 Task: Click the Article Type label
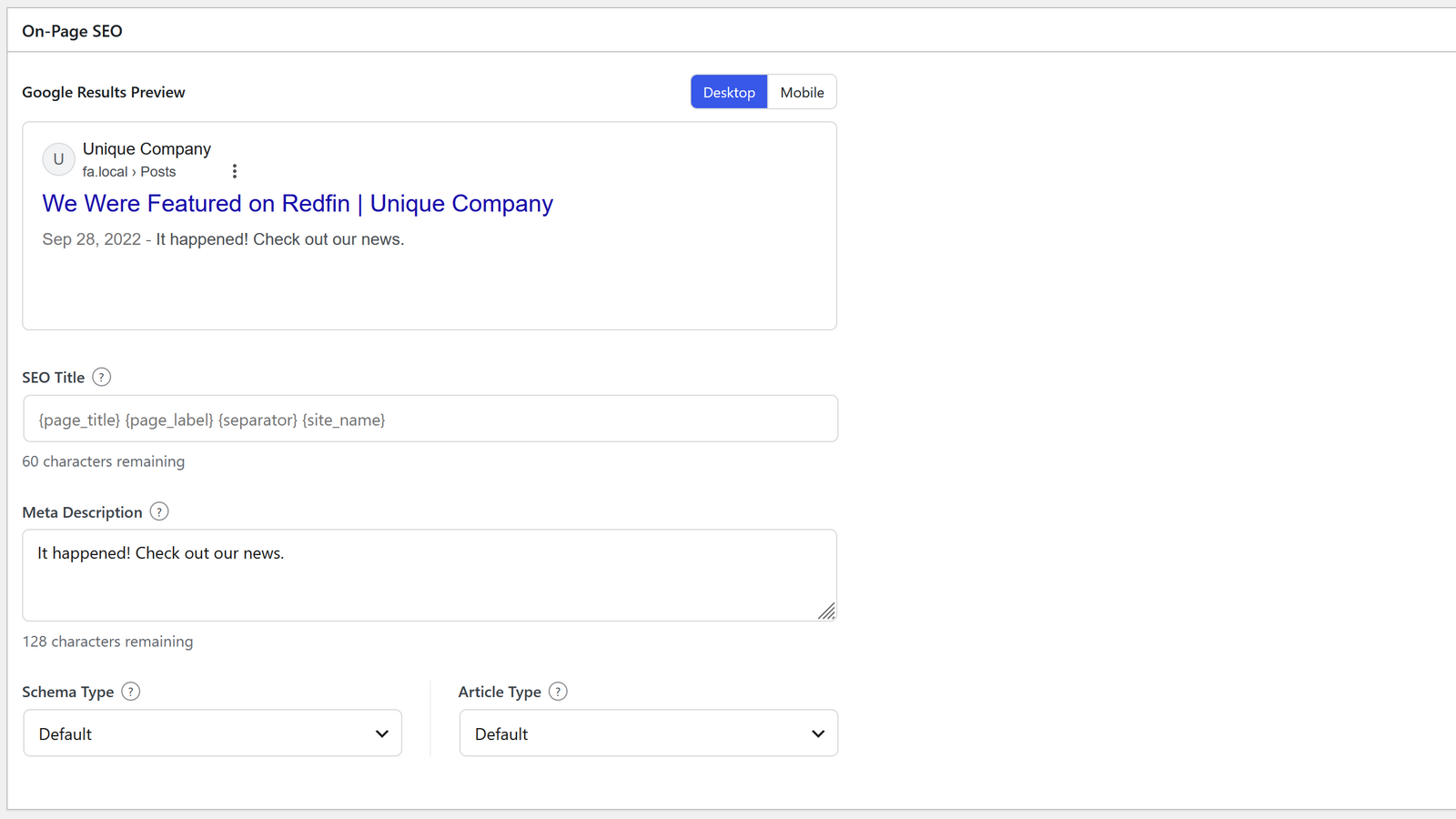click(500, 693)
